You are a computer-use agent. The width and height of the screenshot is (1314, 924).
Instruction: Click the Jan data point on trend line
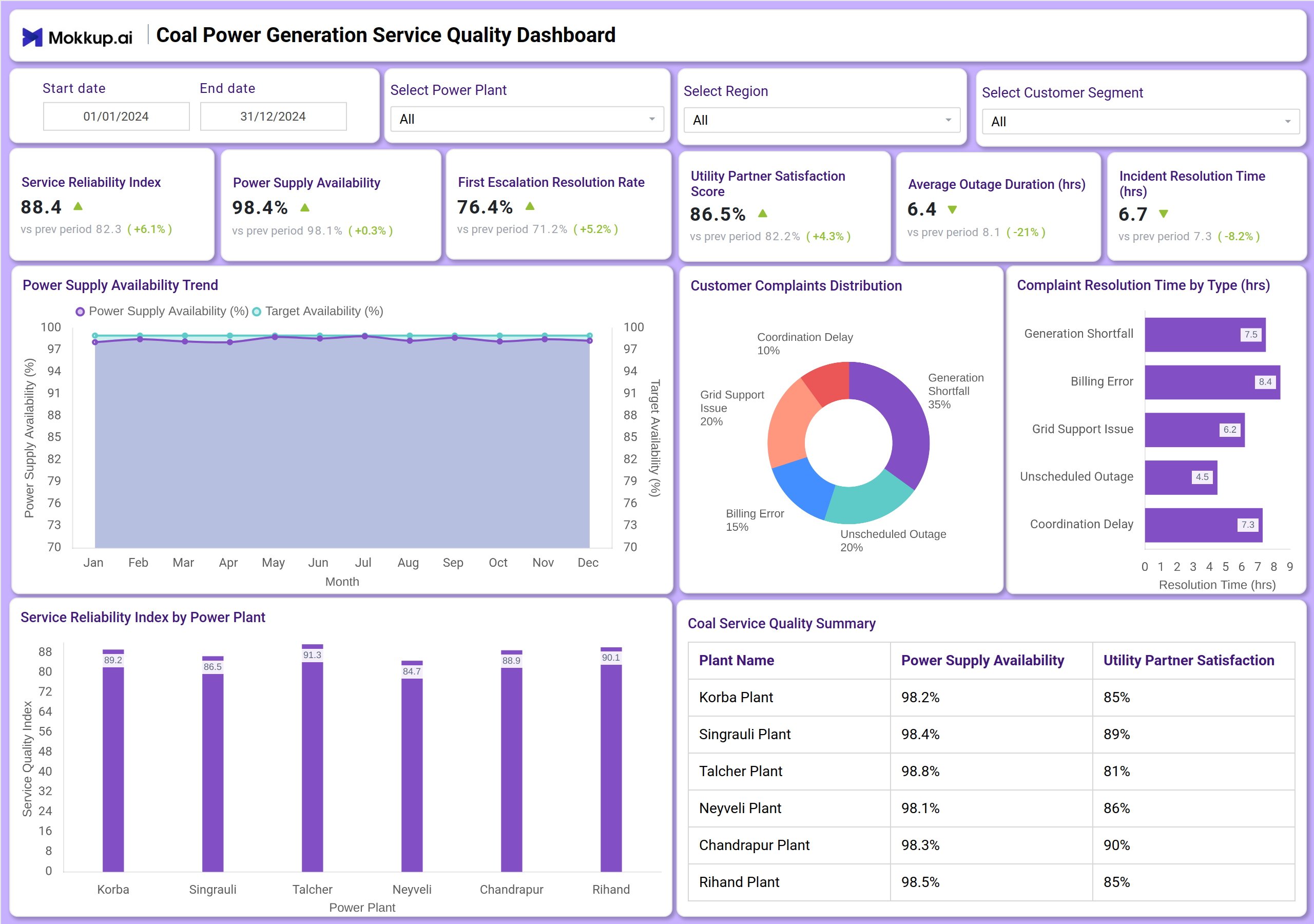pyautogui.click(x=95, y=342)
